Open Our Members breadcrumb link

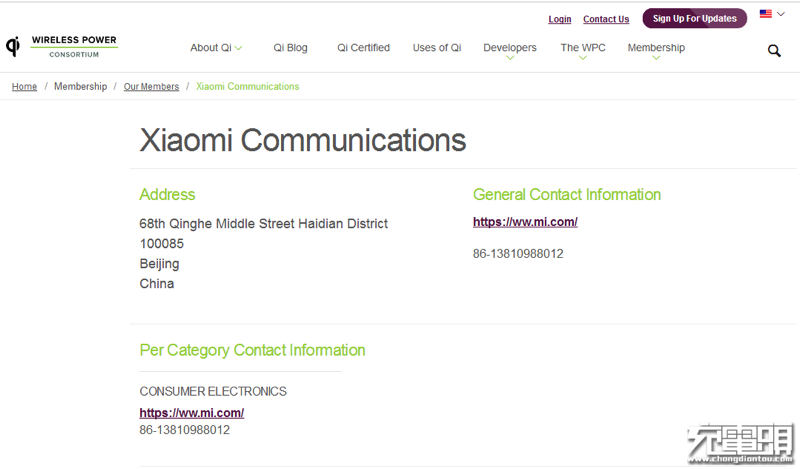point(152,86)
